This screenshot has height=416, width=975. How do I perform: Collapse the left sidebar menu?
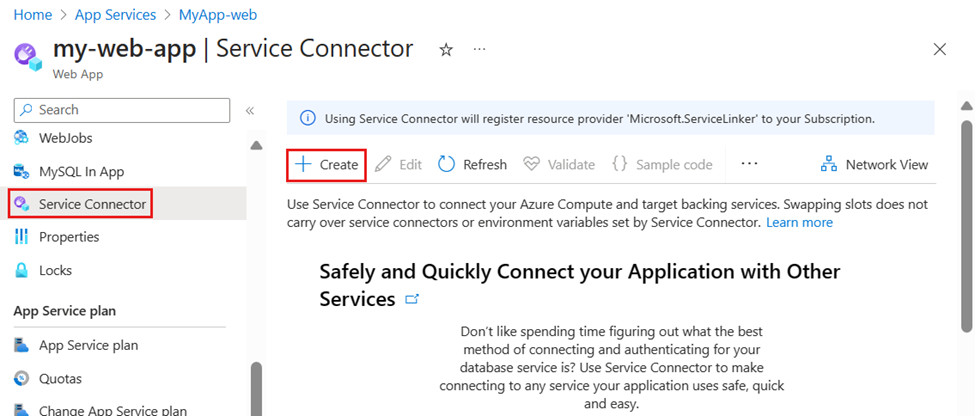(250, 110)
